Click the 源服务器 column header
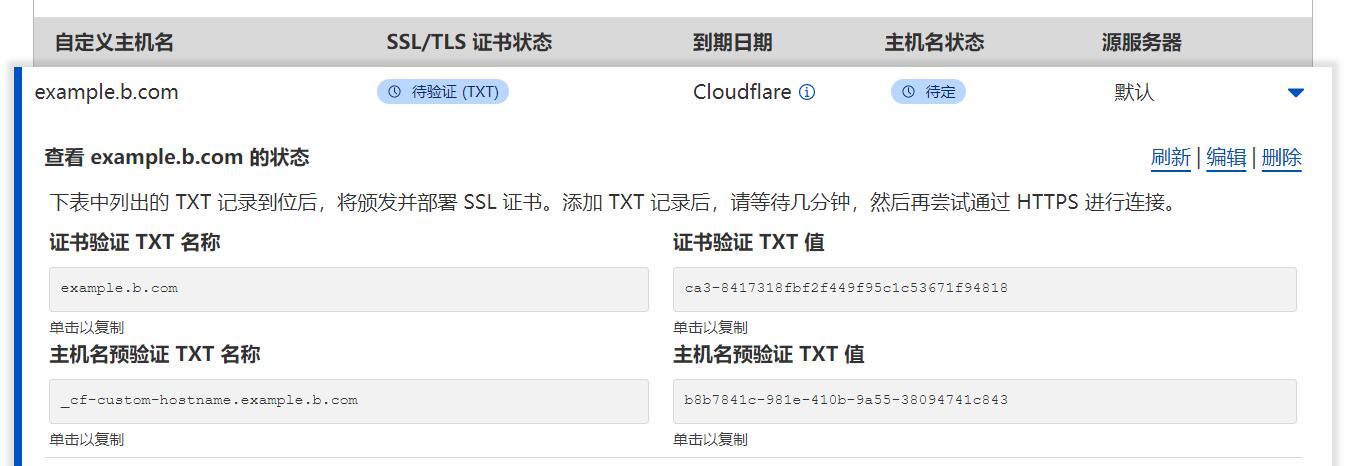This screenshot has height=466, width=1357. tap(1141, 43)
